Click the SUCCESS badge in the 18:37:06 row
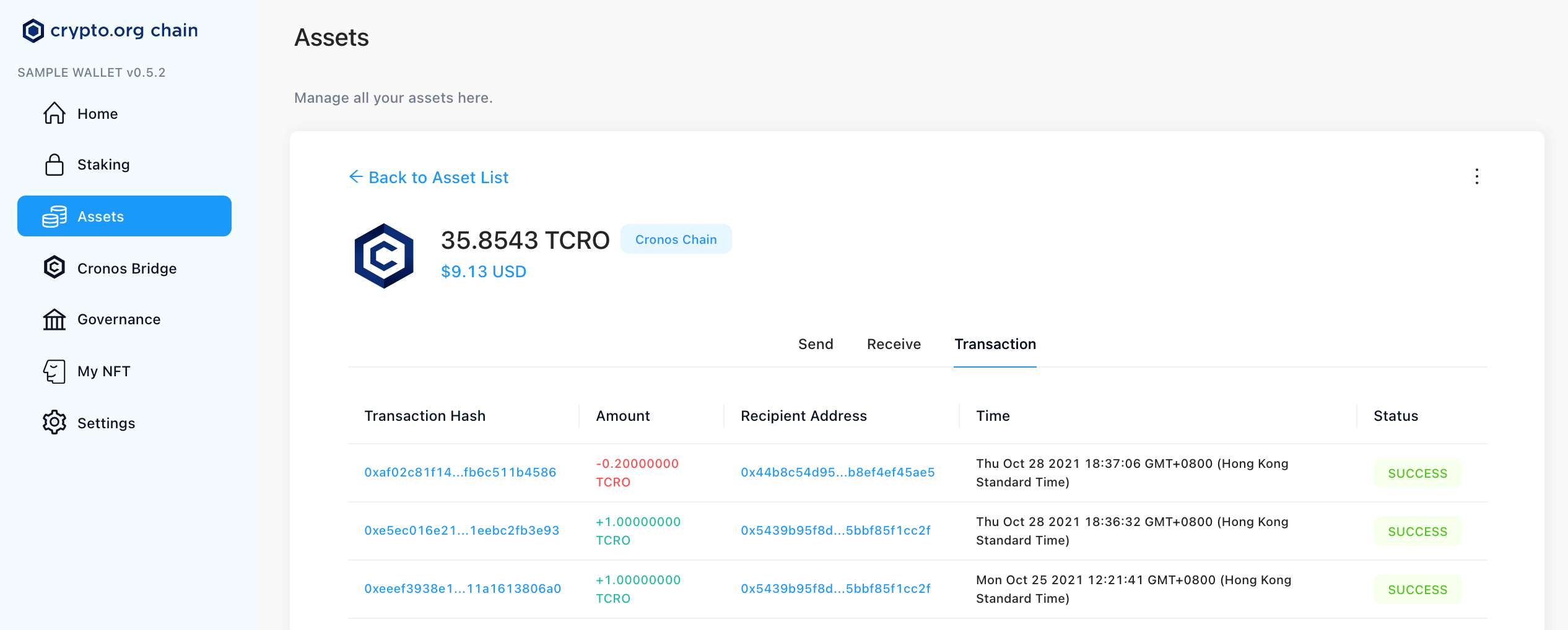Viewport: 1568px width, 630px height. point(1418,473)
